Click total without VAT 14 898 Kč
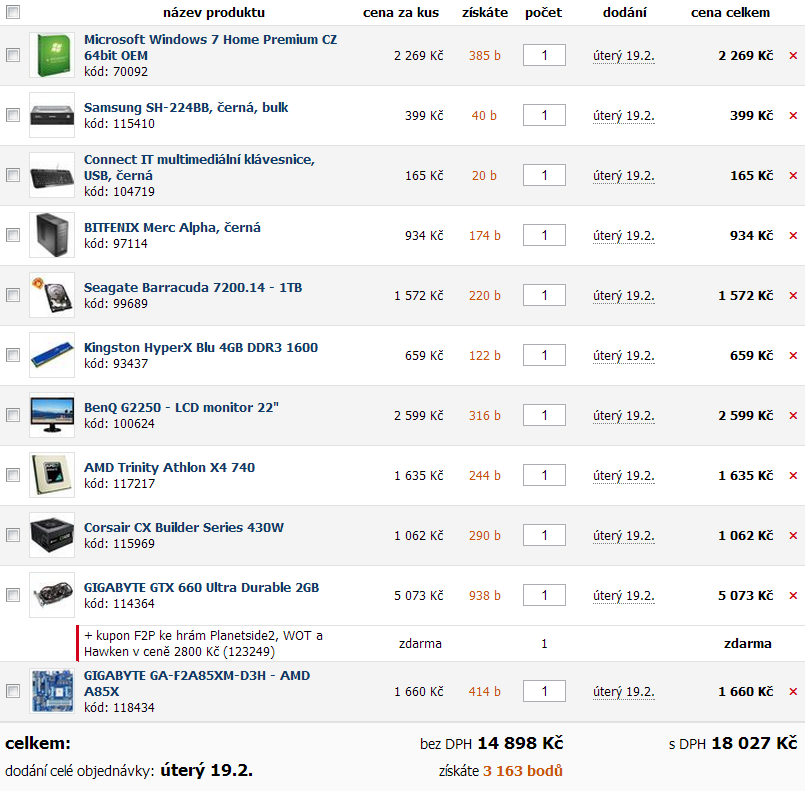The width and height of the screenshot is (810, 791). [x=520, y=743]
